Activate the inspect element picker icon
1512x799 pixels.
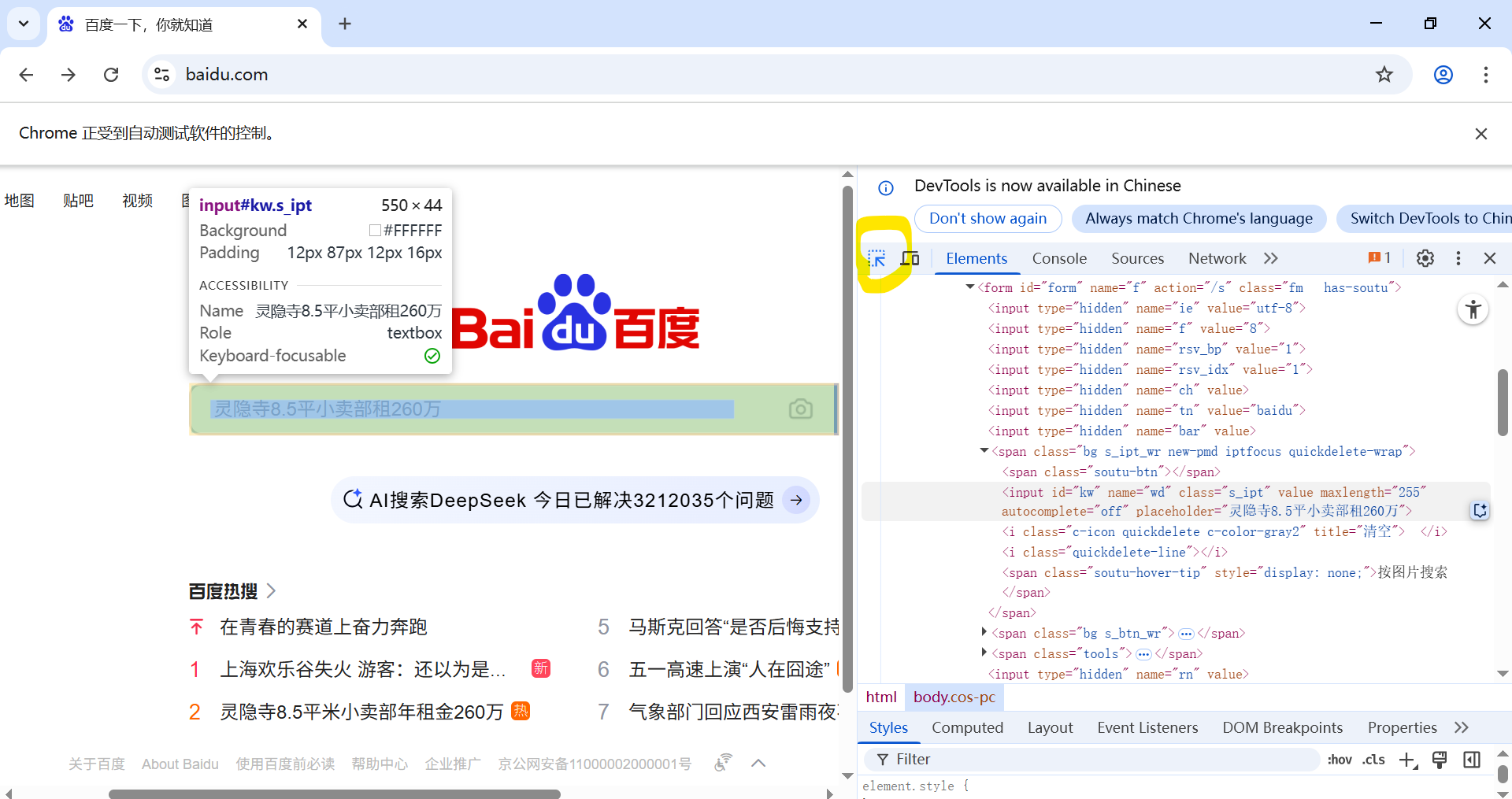(x=876, y=258)
